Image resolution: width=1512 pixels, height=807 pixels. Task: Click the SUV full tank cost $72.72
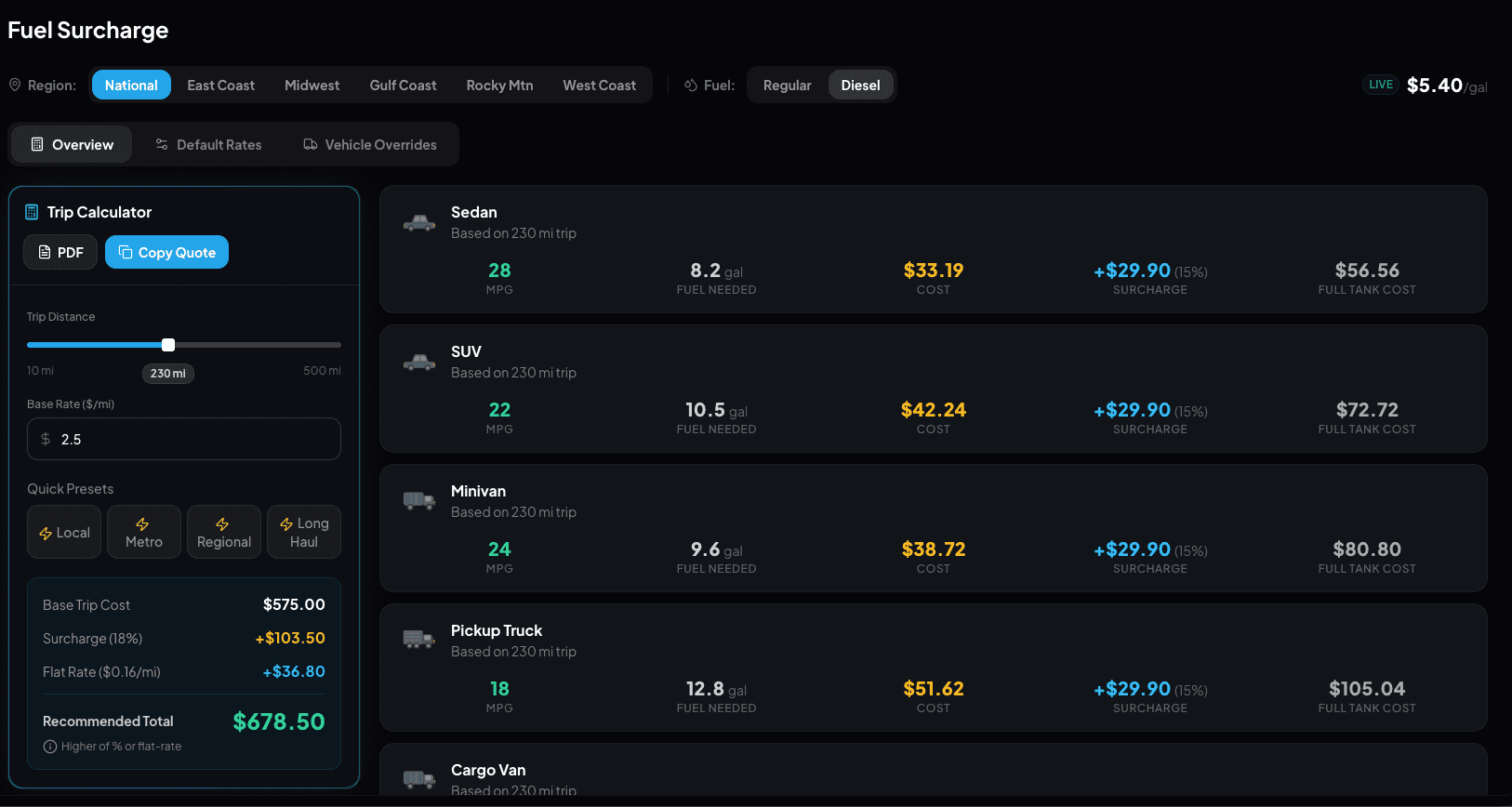[1367, 410]
